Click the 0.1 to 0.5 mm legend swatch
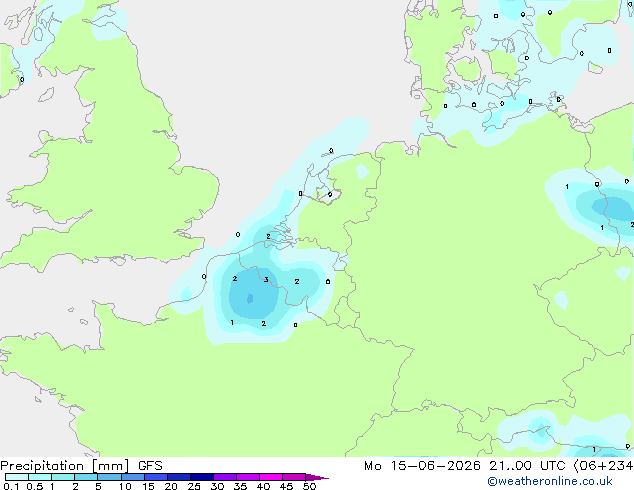Image resolution: width=634 pixels, height=490 pixels. pos(17,477)
